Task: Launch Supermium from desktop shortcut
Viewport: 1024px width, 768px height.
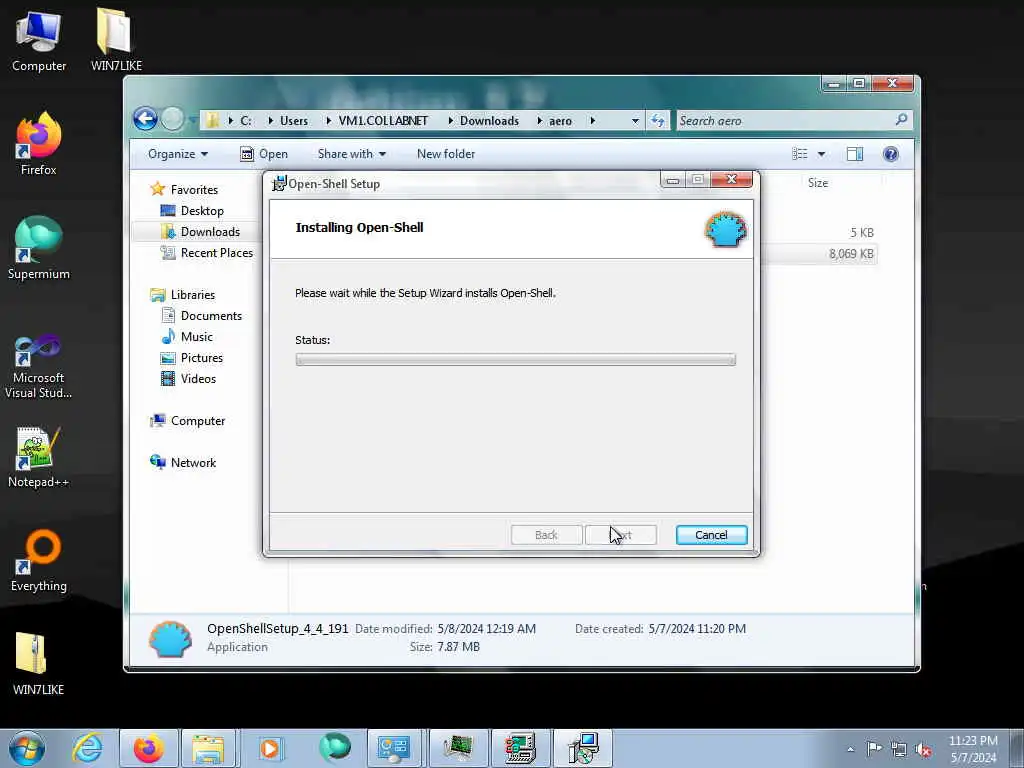Action: tap(39, 248)
